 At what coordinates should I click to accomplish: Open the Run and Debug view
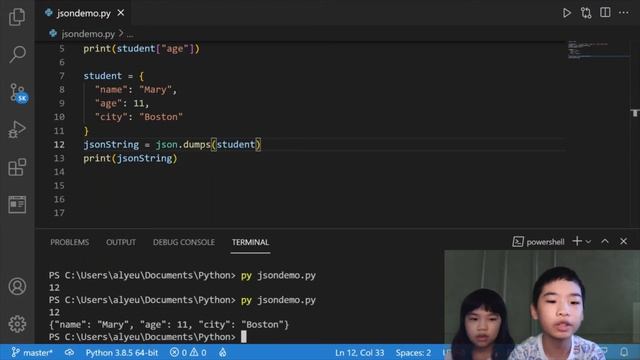click(x=17, y=129)
